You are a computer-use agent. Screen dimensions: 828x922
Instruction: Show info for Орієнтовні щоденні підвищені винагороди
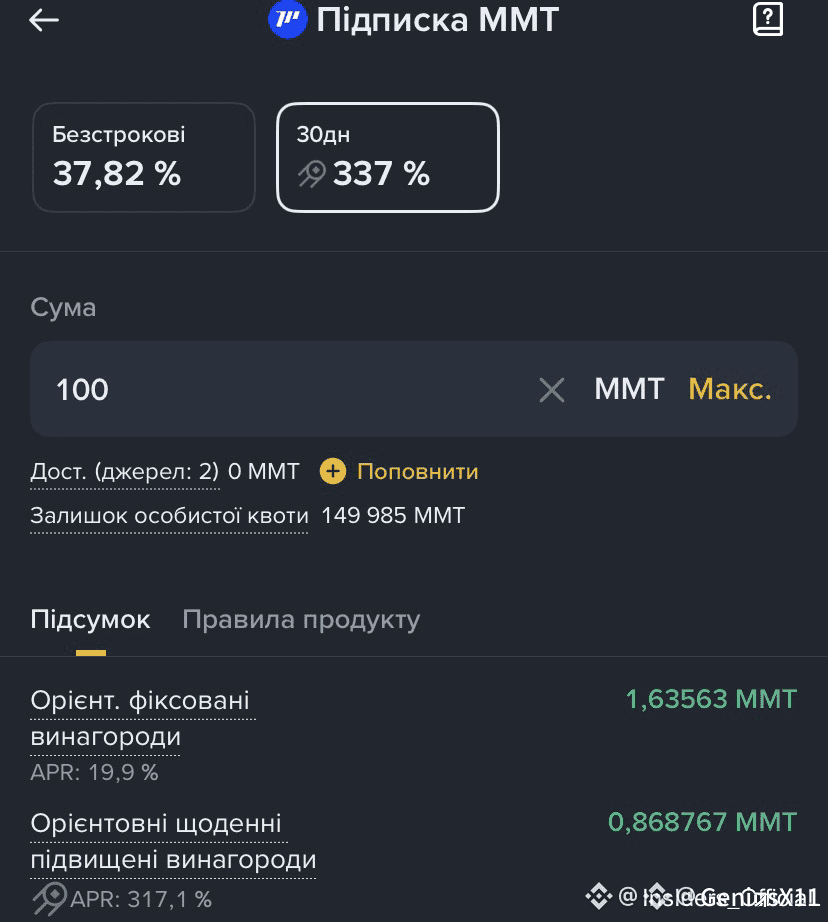point(173,841)
